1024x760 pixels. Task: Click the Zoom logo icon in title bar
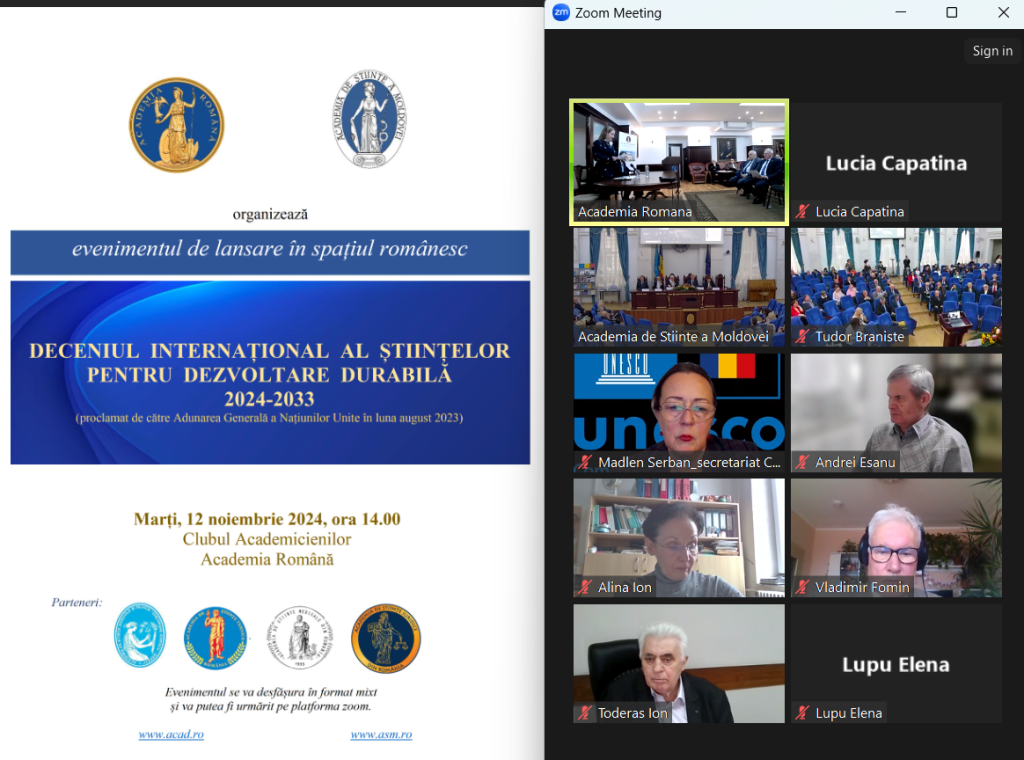coord(561,13)
